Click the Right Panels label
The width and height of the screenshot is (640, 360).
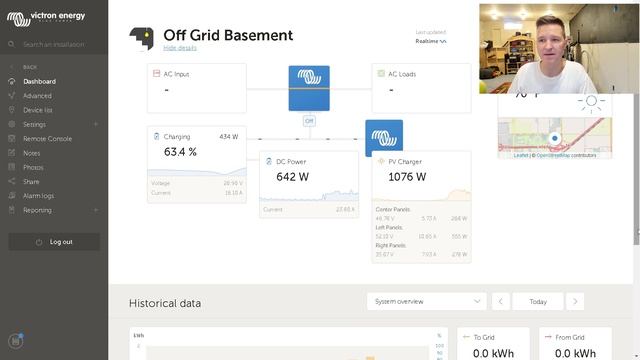coord(391,245)
